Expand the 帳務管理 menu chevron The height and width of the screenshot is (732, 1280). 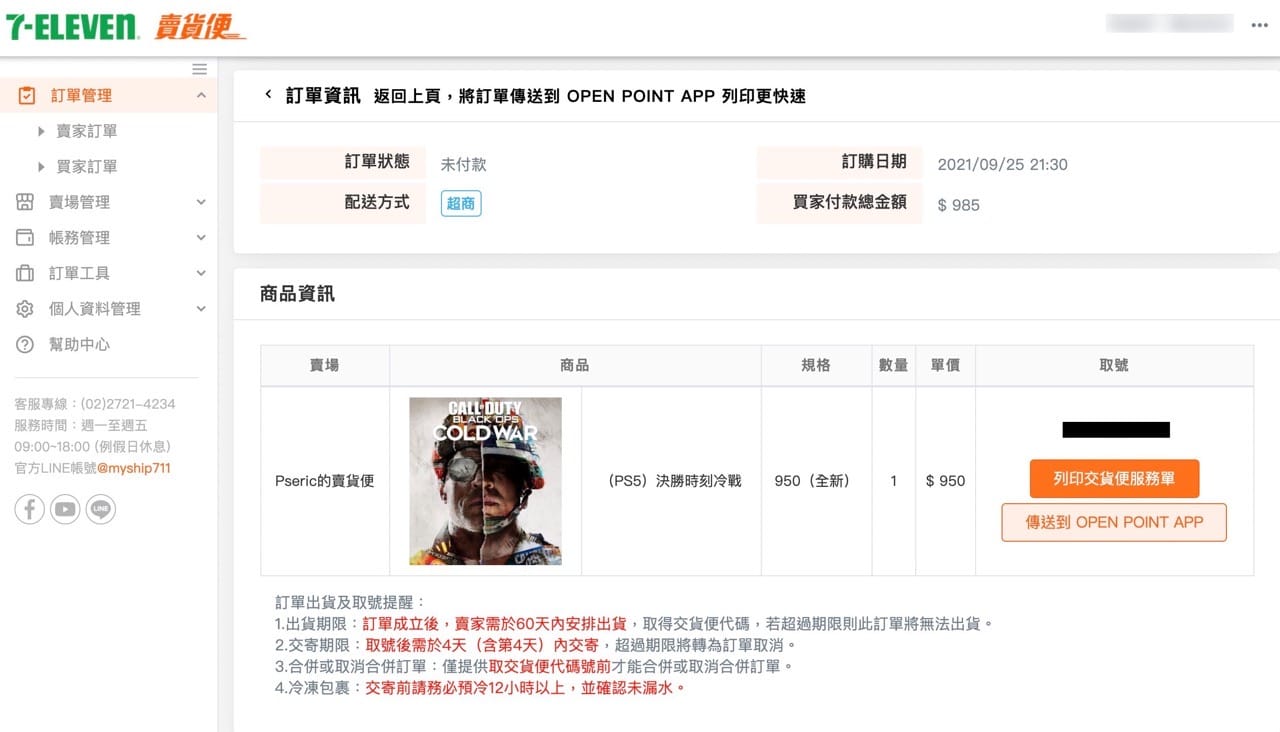(201, 238)
